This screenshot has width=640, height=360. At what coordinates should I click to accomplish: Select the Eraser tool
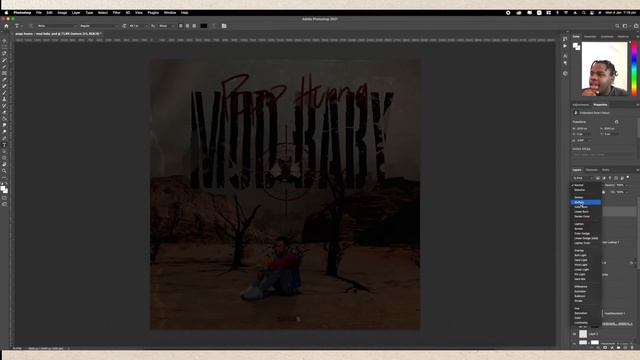4,112
